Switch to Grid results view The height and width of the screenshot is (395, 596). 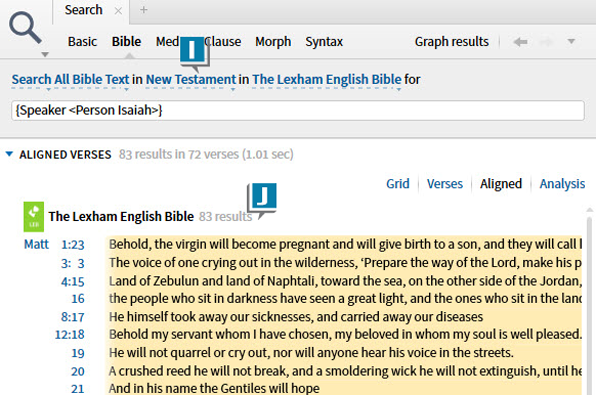coord(398,184)
